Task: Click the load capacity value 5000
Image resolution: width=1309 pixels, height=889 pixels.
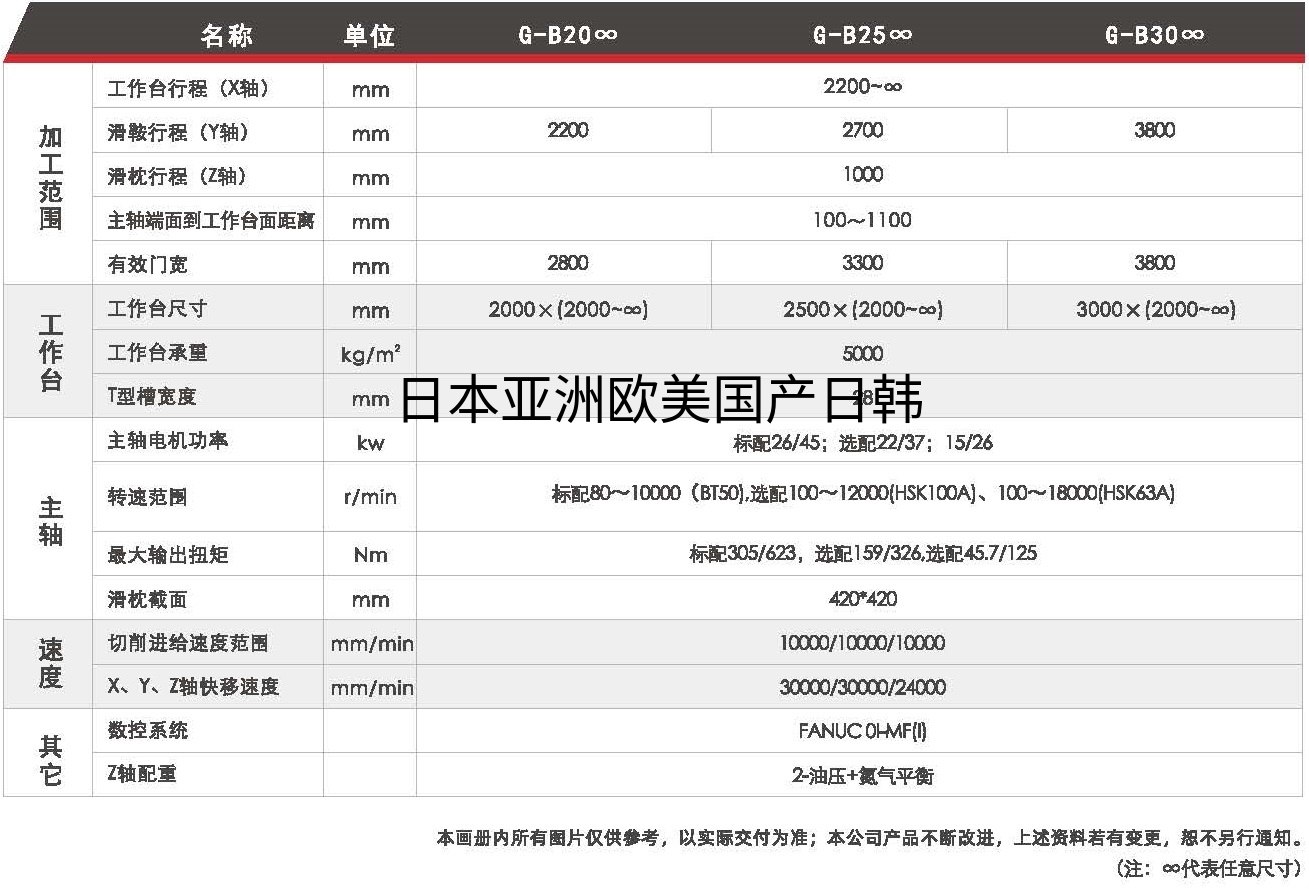Action: click(x=862, y=353)
